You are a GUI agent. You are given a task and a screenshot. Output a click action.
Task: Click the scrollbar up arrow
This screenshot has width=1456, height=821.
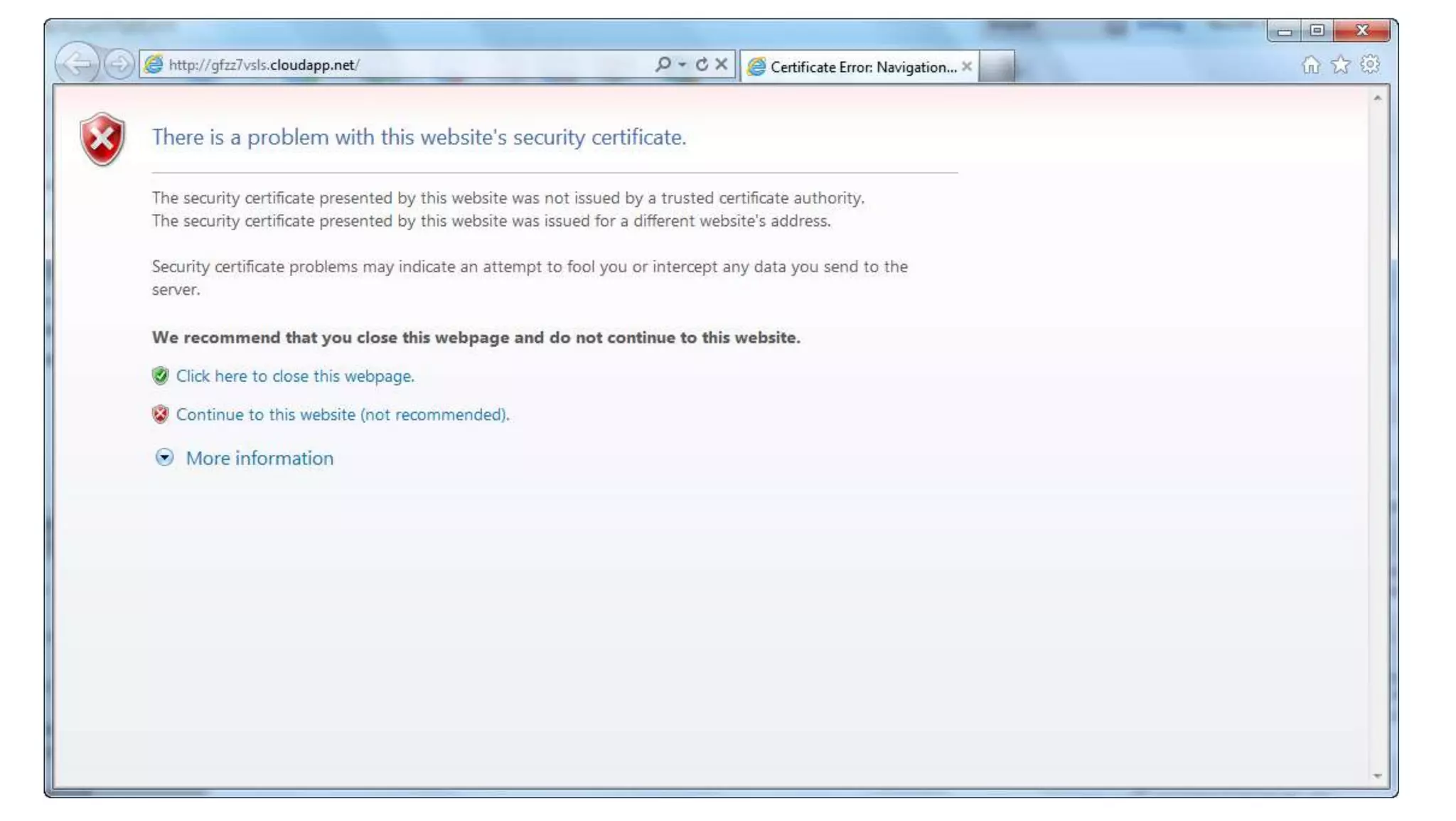pos(1377,98)
